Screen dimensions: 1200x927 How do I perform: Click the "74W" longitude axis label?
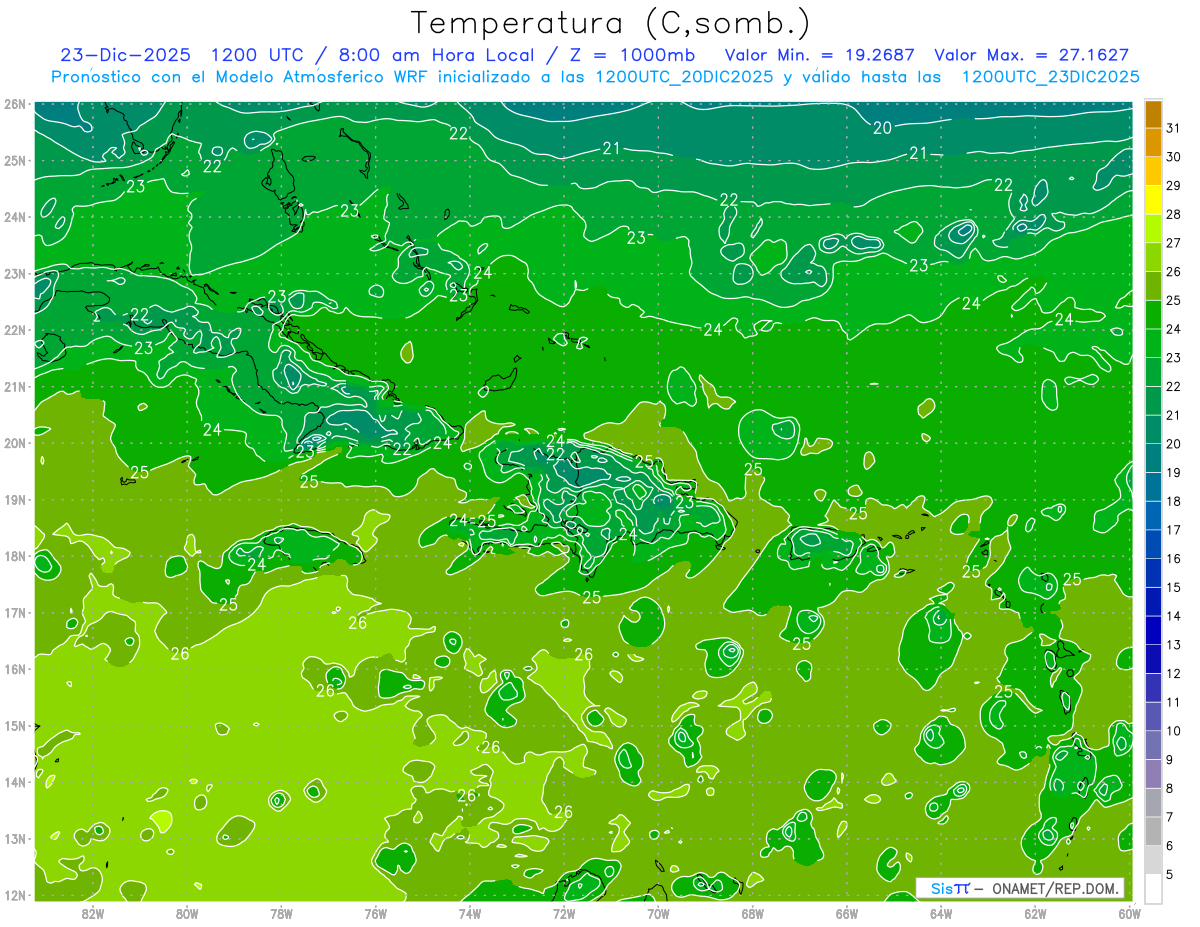pos(470,913)
